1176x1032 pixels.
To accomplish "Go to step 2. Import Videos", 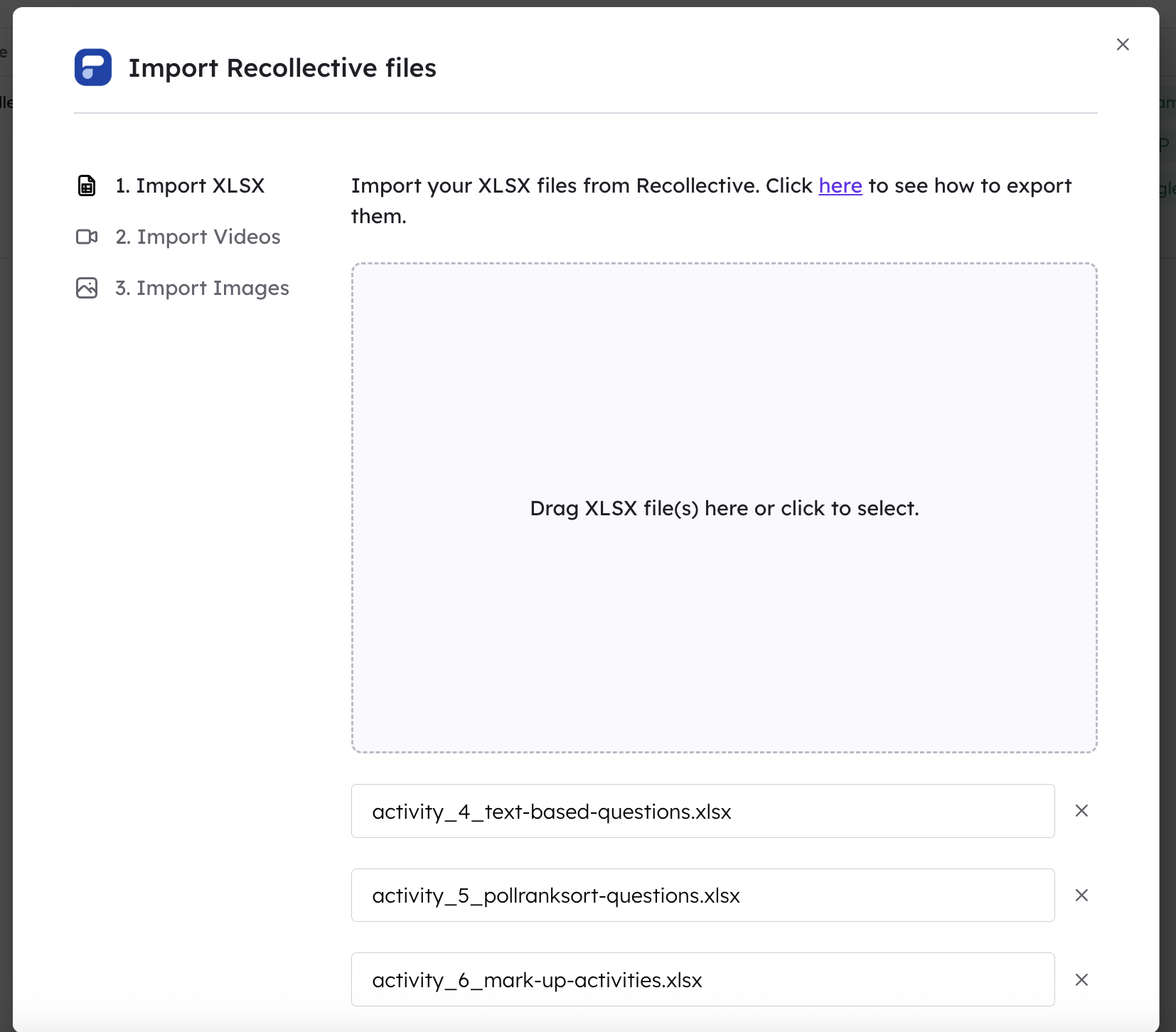I will click(198, 237).
